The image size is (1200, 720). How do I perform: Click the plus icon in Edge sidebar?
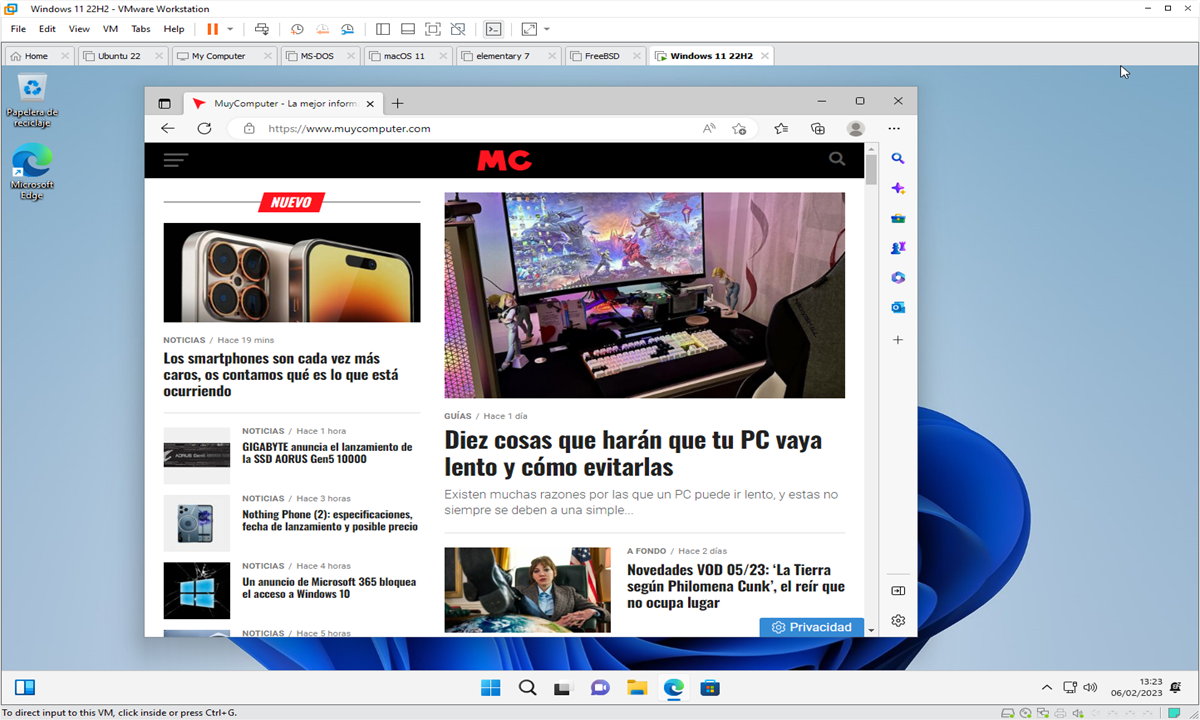pyautogui.click(x=898, y=340)
